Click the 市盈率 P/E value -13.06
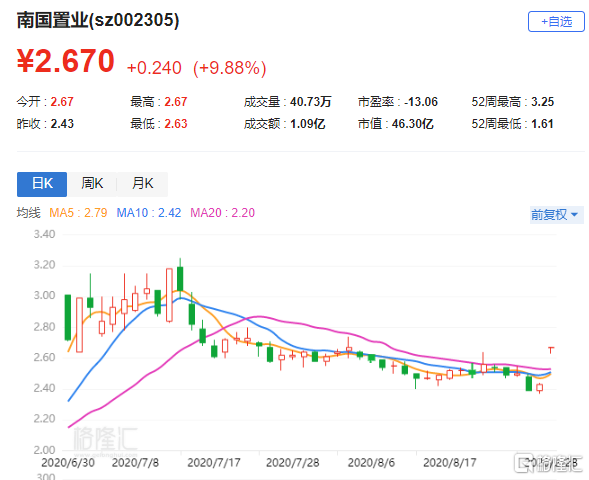 (421, 102)
